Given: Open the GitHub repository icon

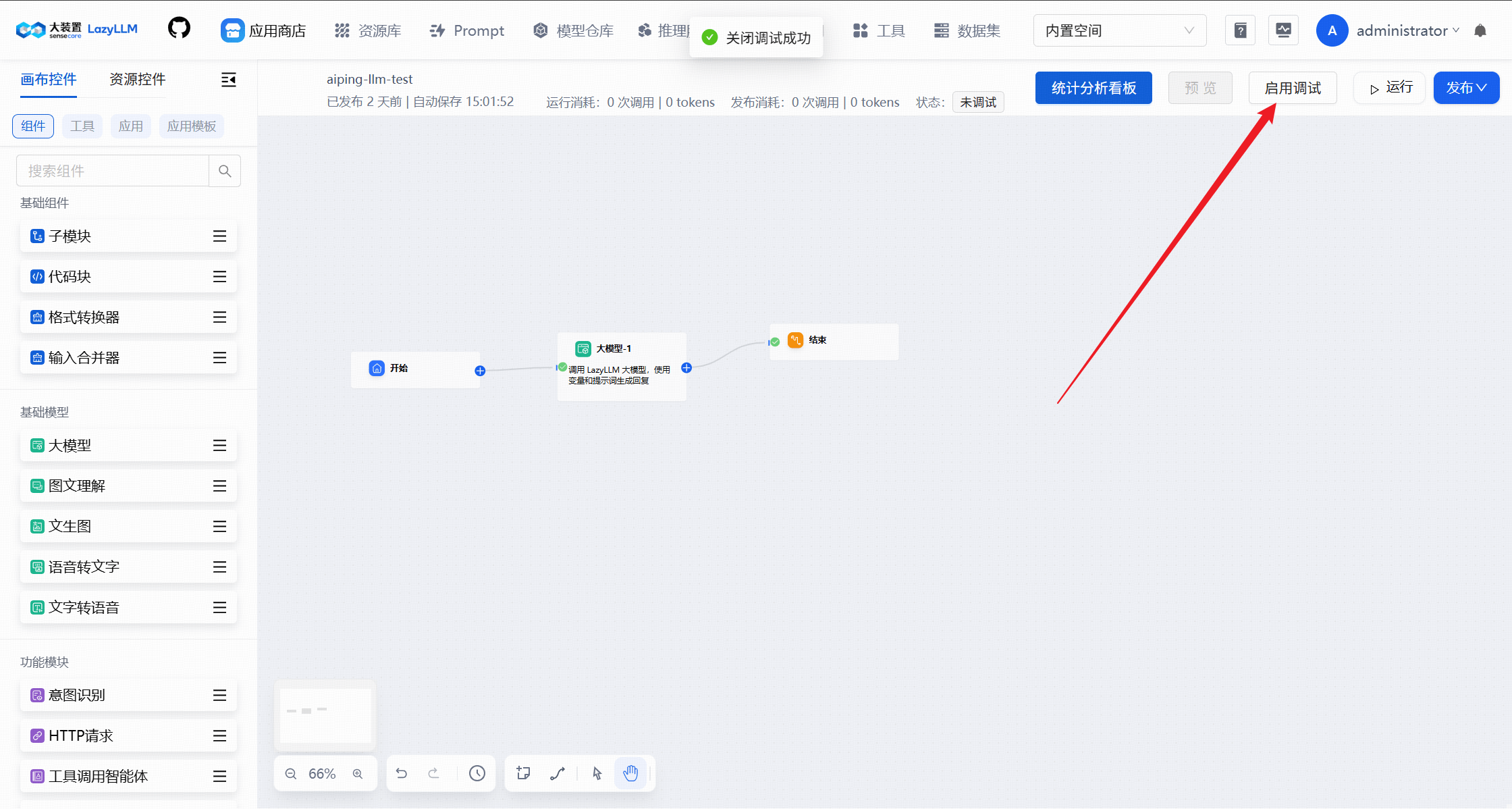Looking at the screenshot, I should (179, 29).
